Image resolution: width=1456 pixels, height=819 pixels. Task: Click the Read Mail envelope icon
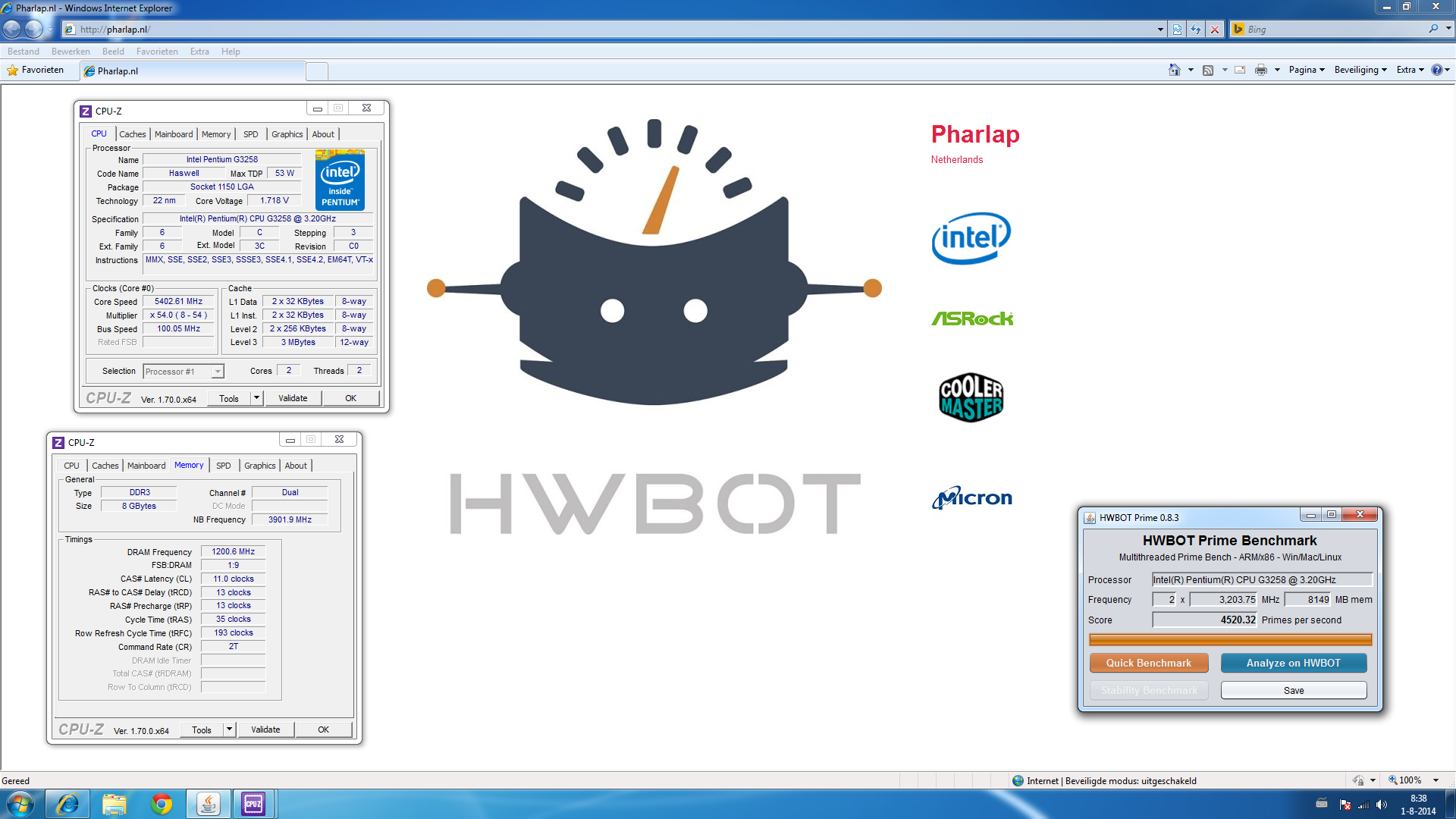(x=1240, y=70)
